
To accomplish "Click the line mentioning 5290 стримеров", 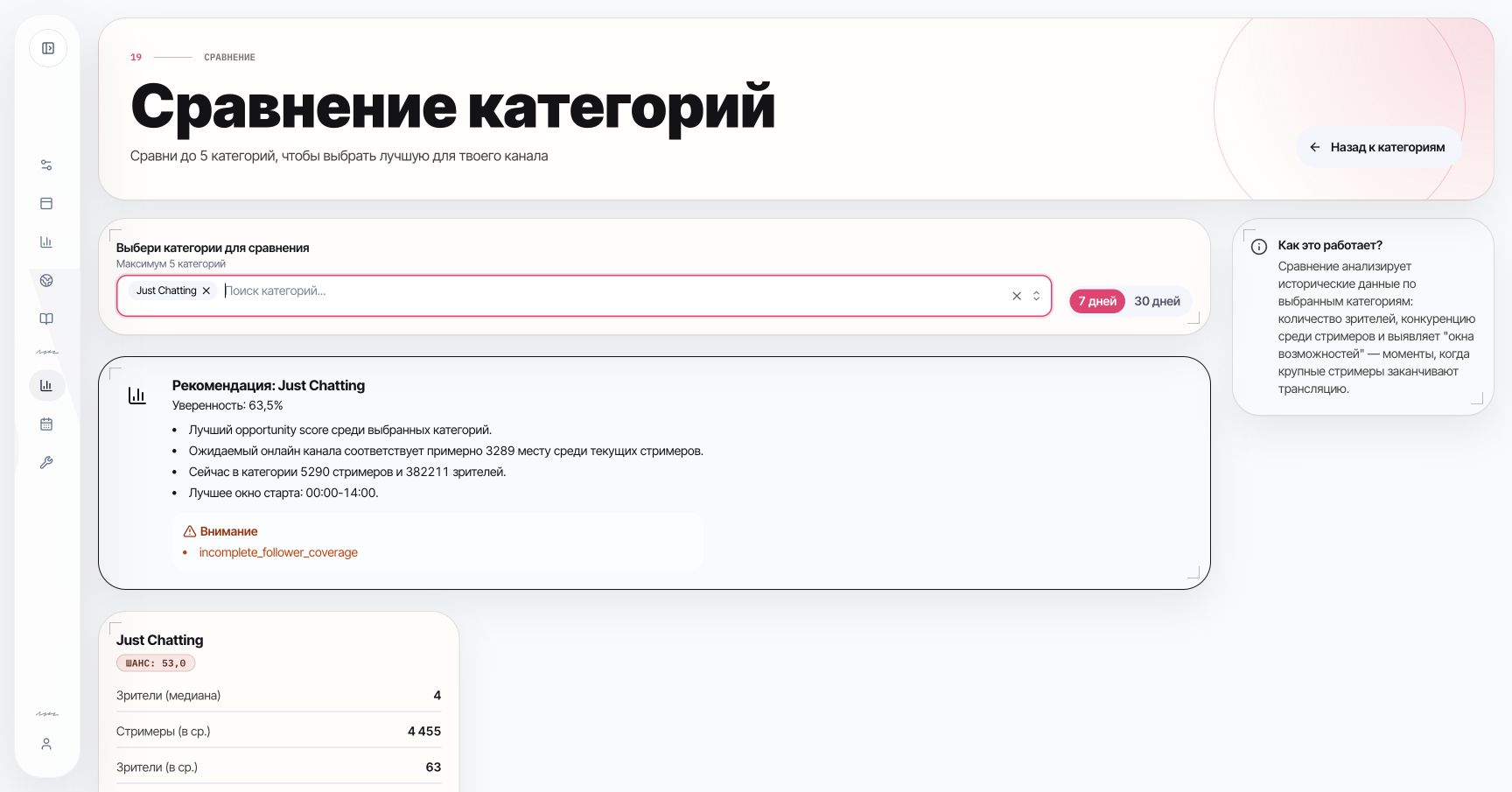I will coord(347,472).
